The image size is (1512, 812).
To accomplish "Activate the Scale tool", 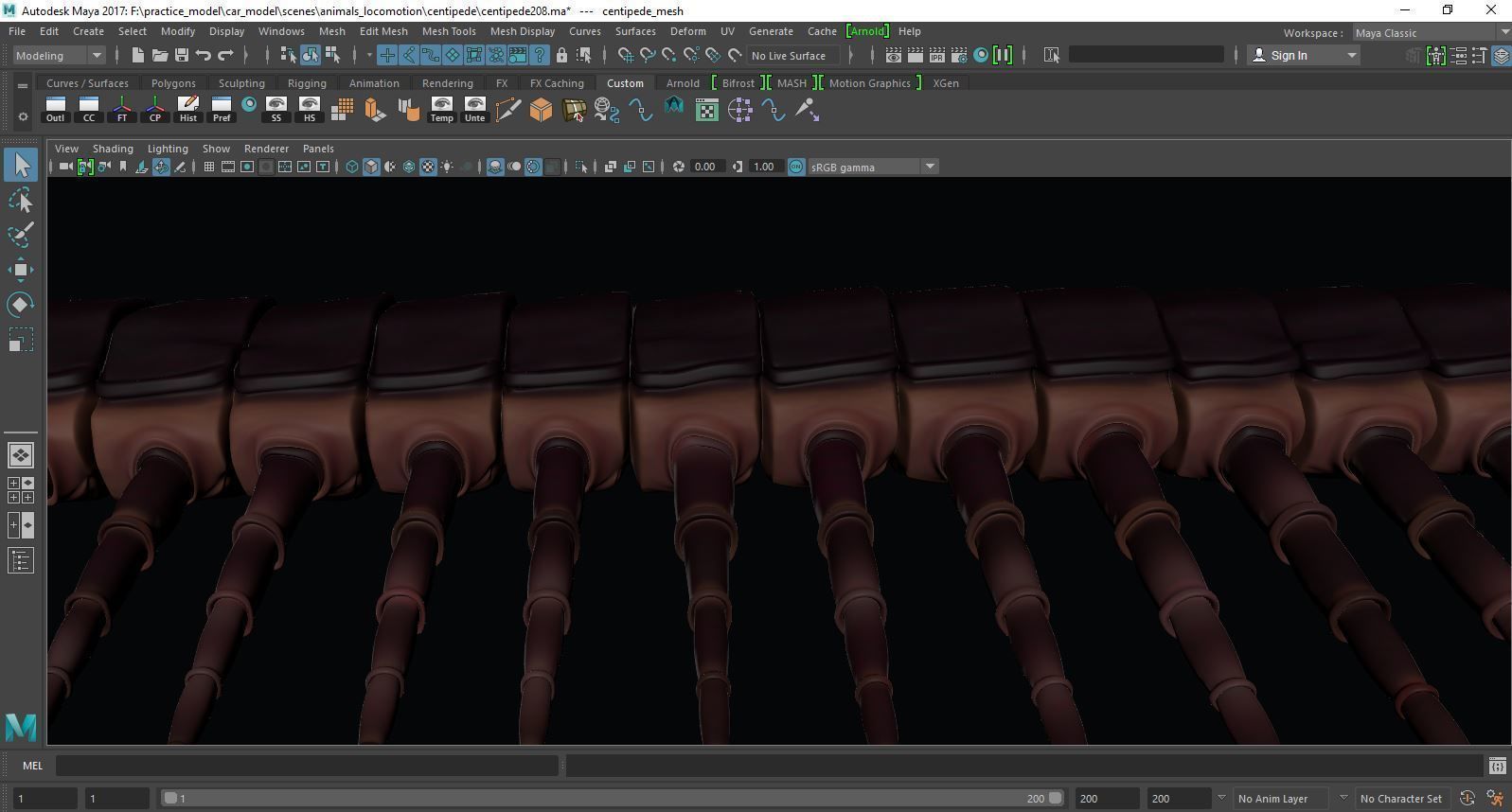I will pos(21,339).
